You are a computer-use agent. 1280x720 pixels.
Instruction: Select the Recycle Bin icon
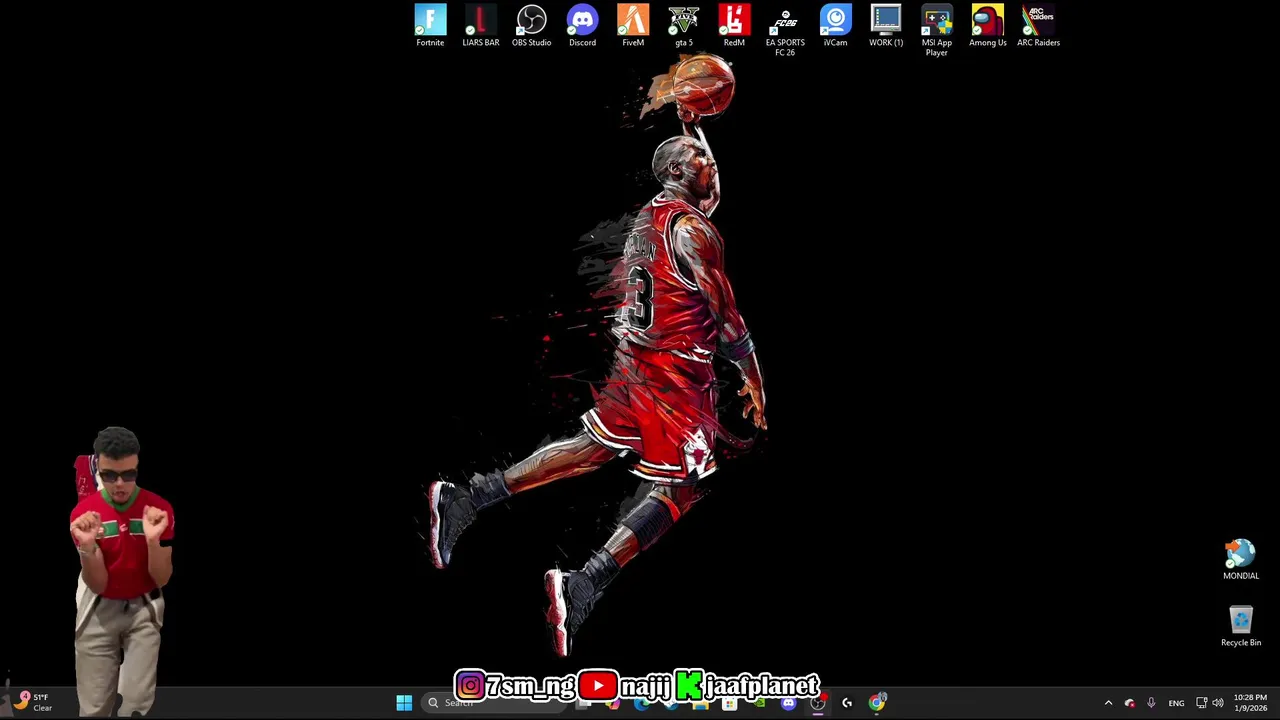coord(1241,626)
